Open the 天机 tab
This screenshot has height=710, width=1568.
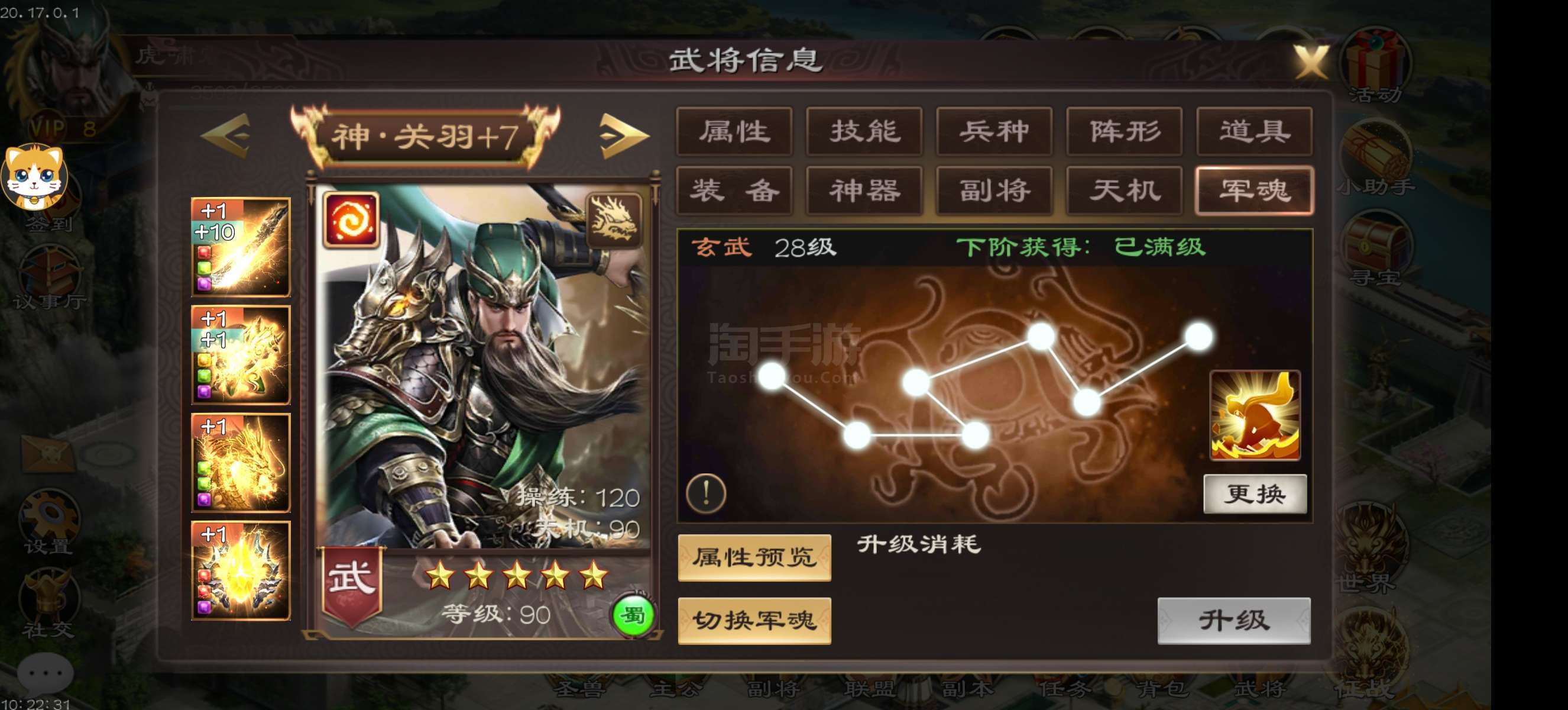click(1124, 191)
